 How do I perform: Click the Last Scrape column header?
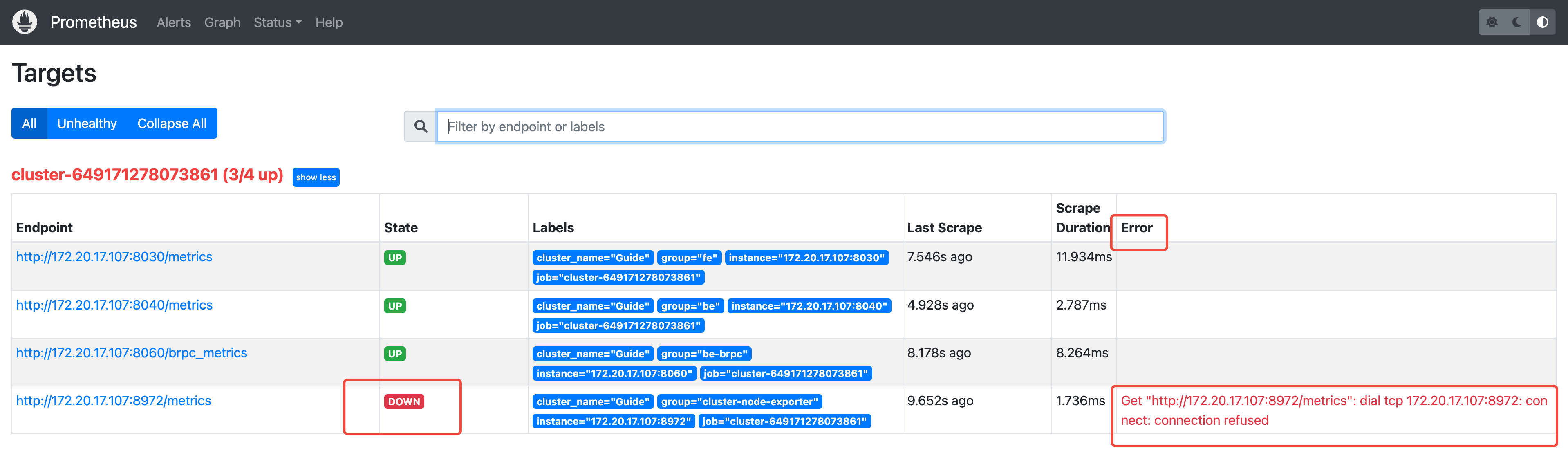(x=944, y=228)
